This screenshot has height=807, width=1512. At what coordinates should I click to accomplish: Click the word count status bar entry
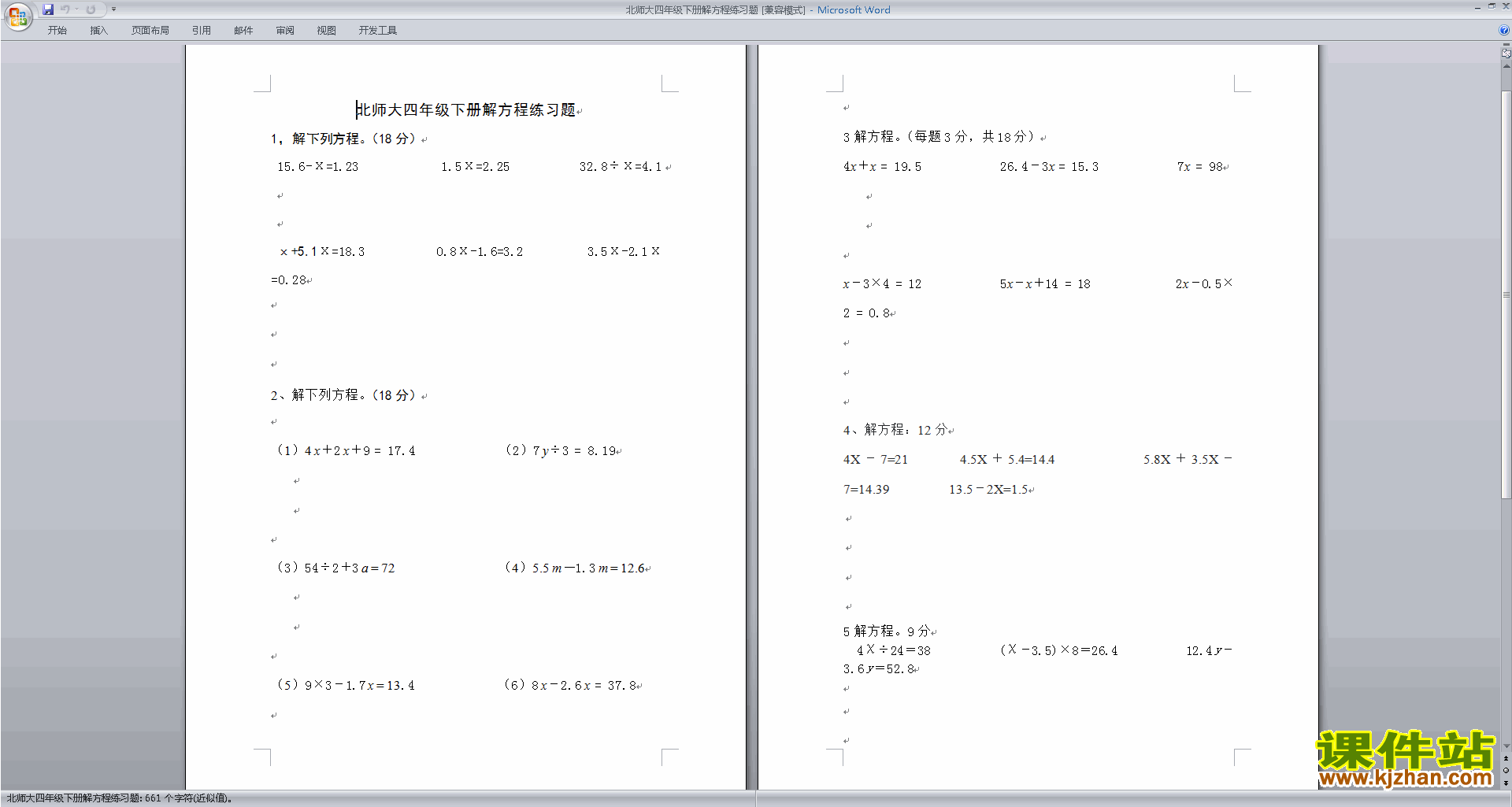tap(120, 798)
